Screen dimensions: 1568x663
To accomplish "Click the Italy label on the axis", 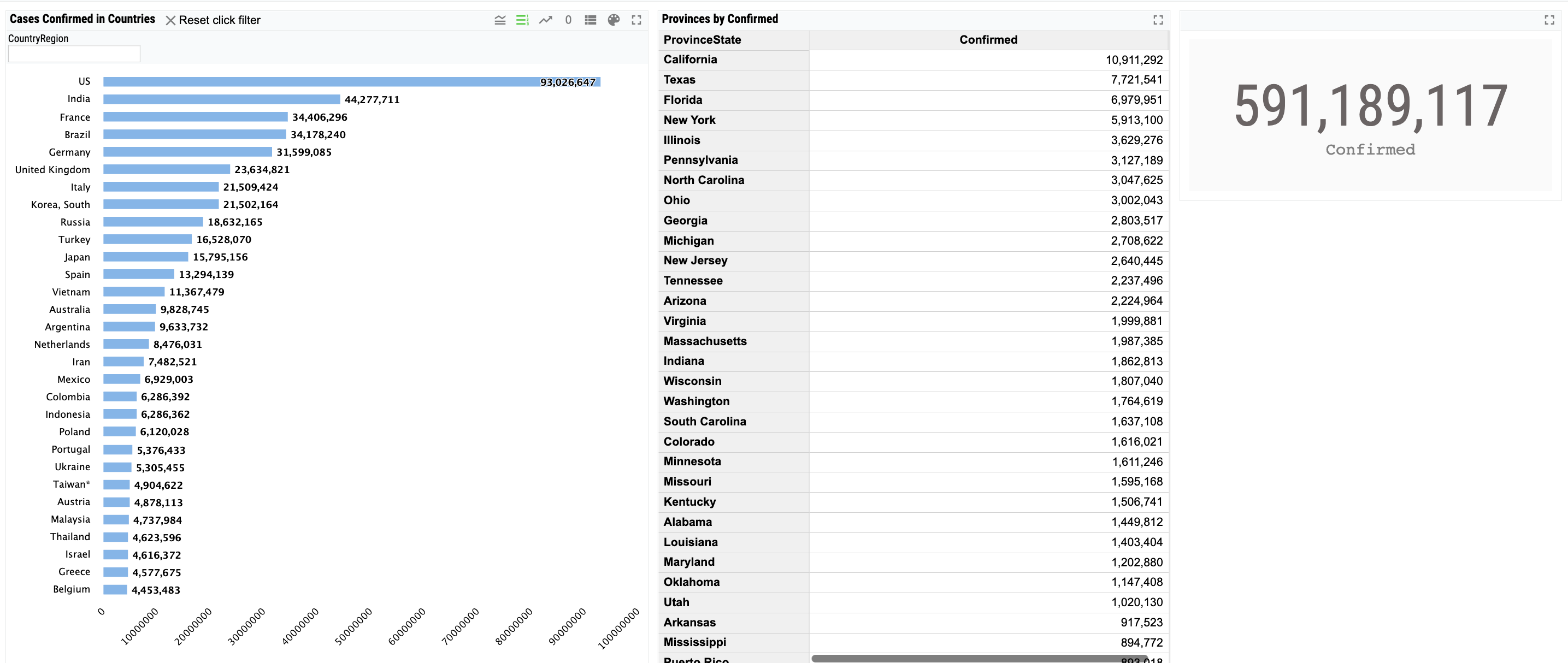I will coord(80,187).
